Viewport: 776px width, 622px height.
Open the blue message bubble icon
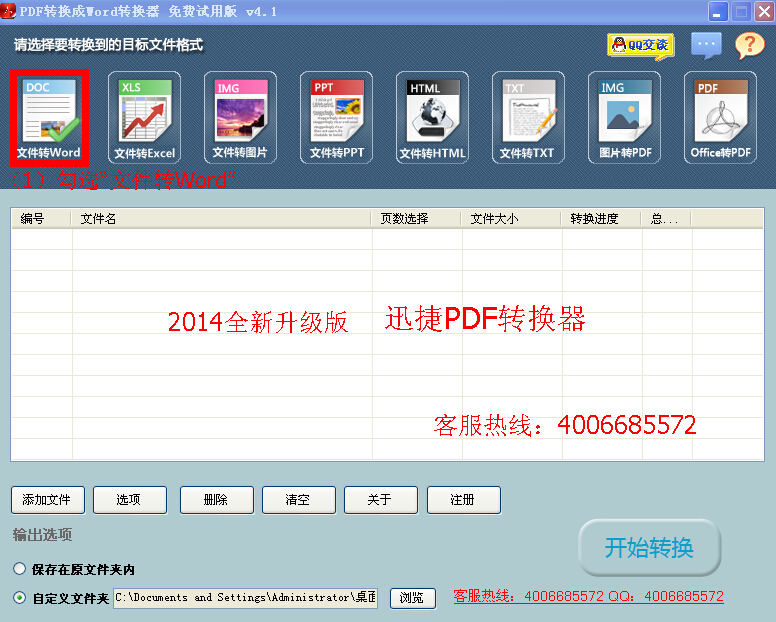706,46
